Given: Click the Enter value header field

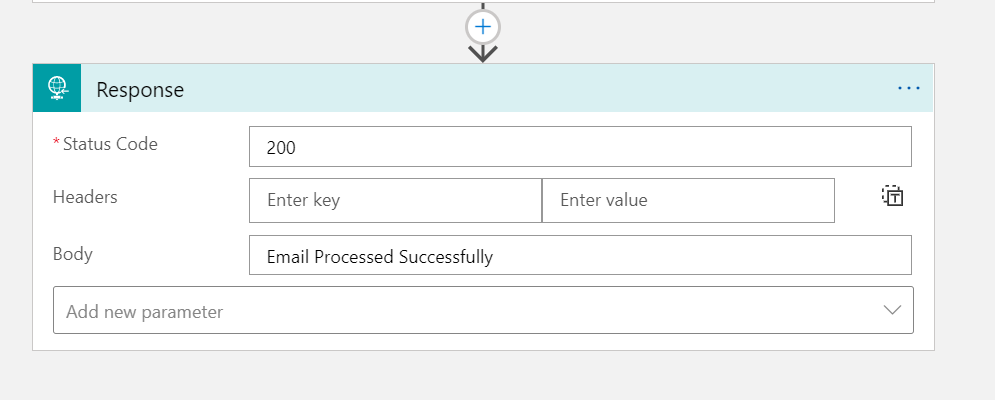Looking at the screenshot, I should (x=688, y=200).
